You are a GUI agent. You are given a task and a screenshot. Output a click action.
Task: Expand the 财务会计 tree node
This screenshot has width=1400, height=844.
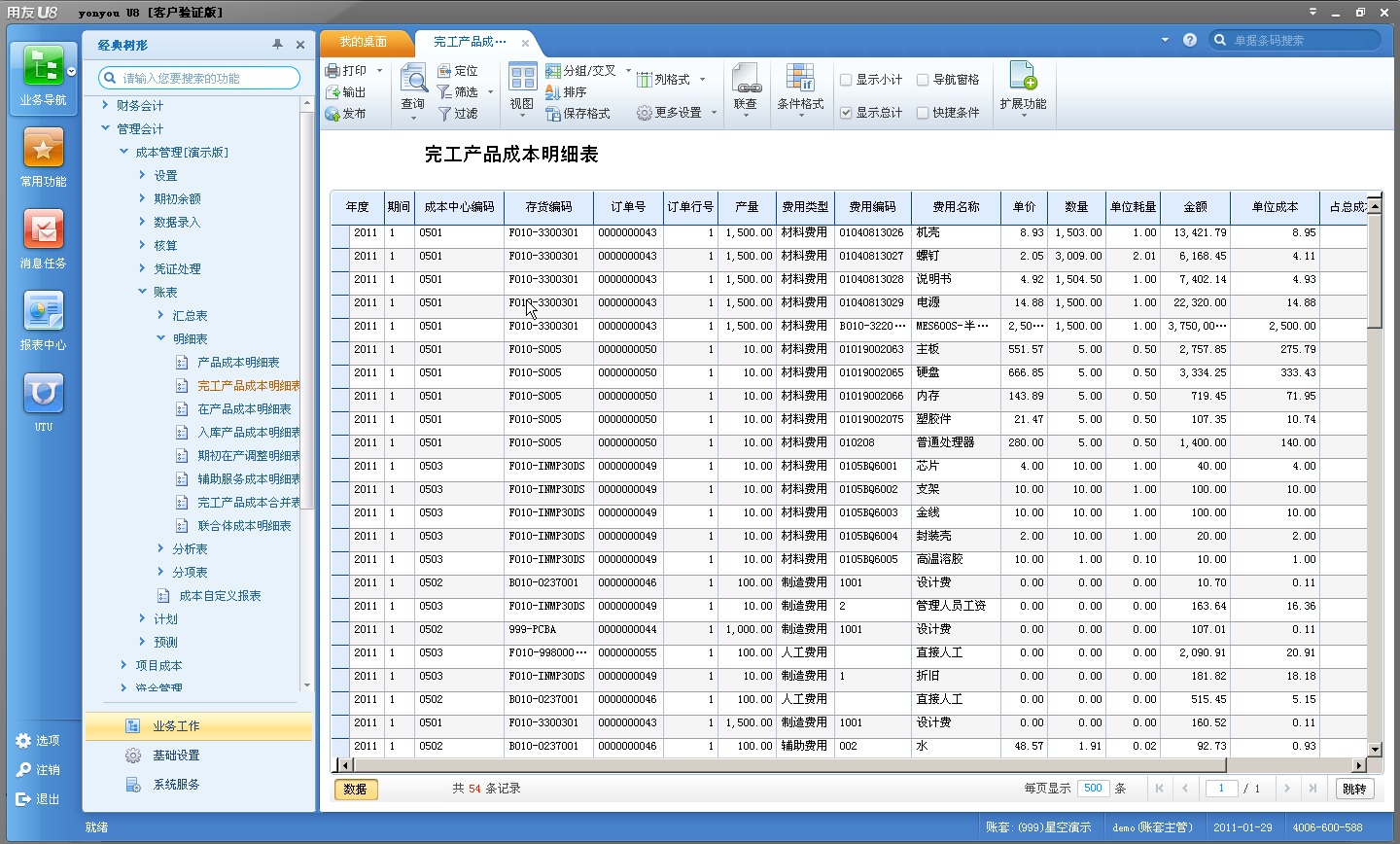coord(105,105)
